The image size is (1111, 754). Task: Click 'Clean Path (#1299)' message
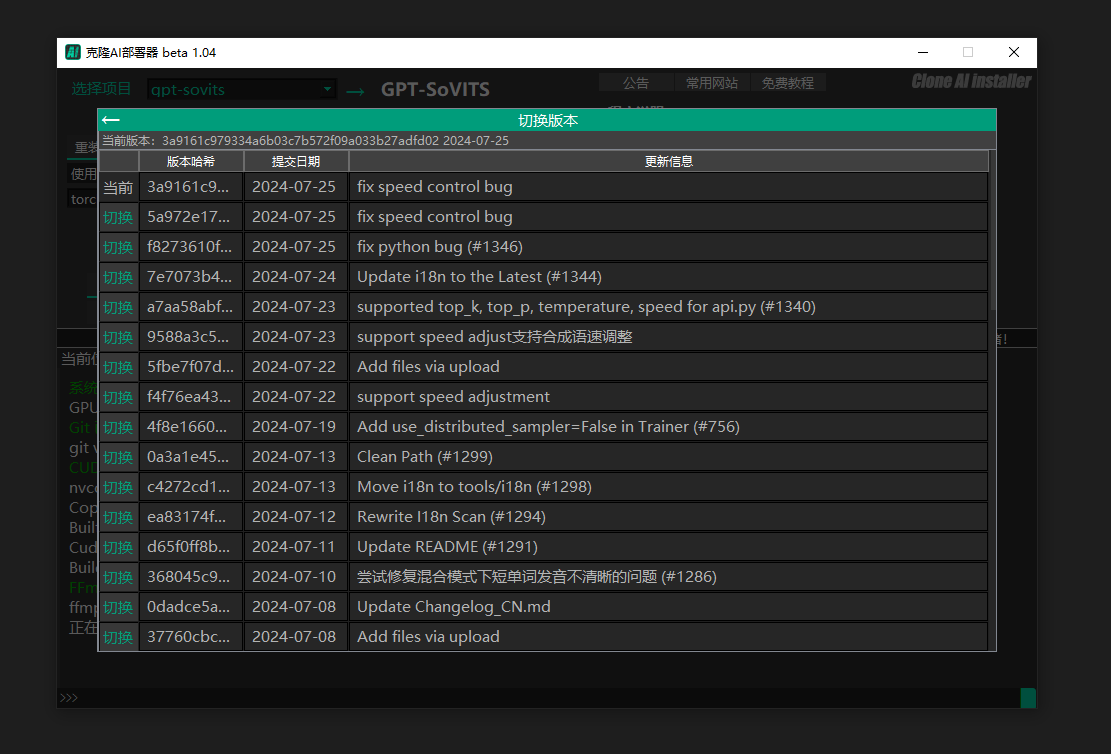[424, 457]
